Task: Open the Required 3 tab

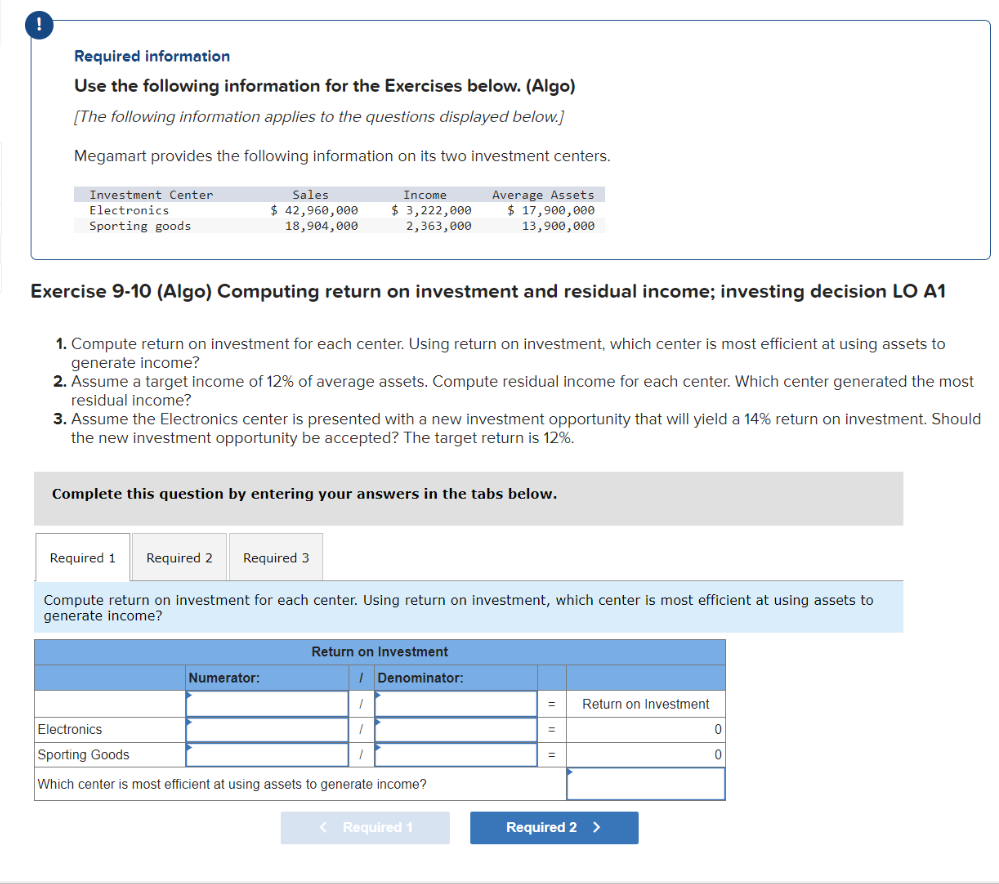Action: point(276,558)
